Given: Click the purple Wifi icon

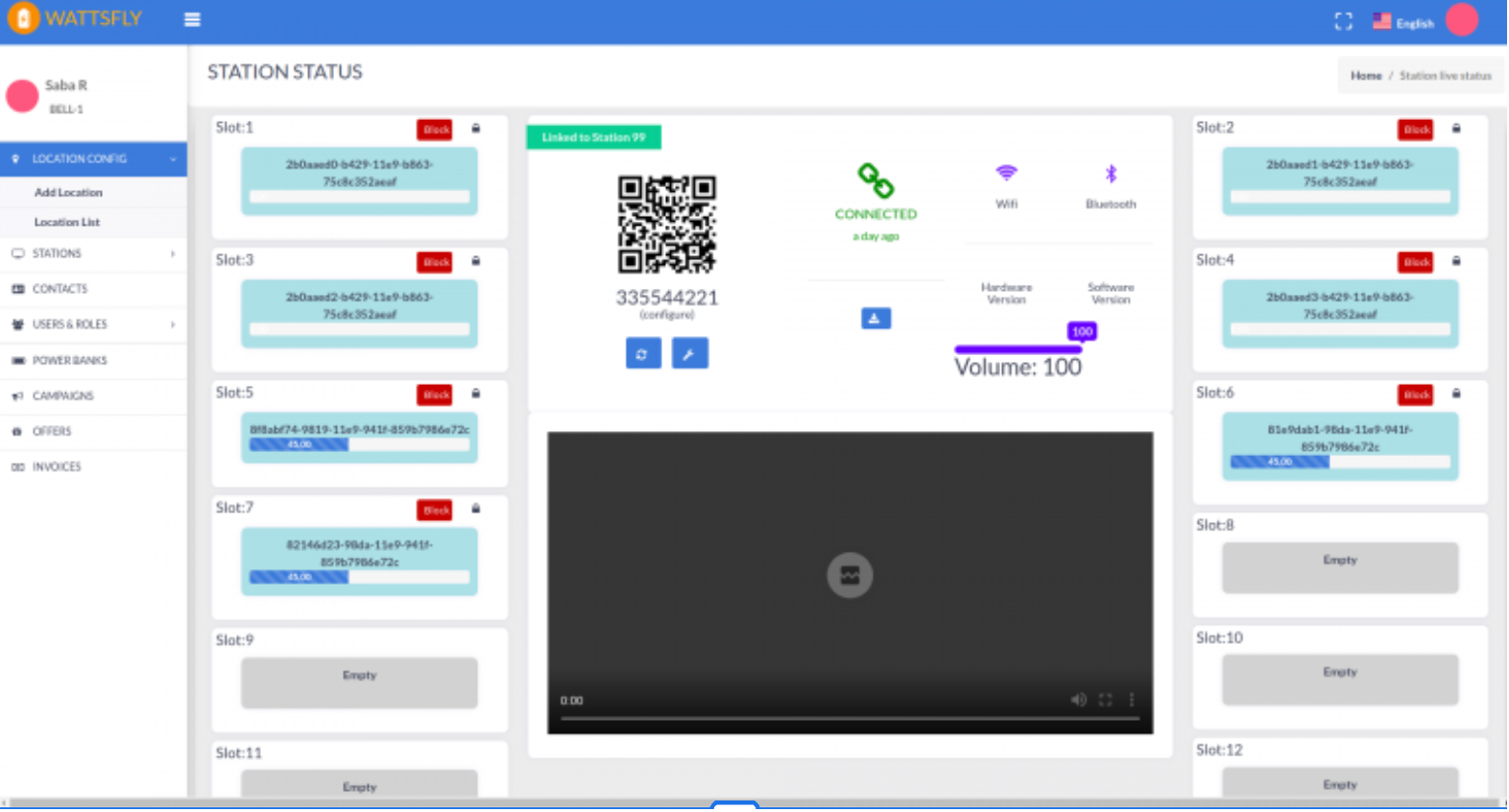Looking at the screenshot, I should (x=1005, y=174).
